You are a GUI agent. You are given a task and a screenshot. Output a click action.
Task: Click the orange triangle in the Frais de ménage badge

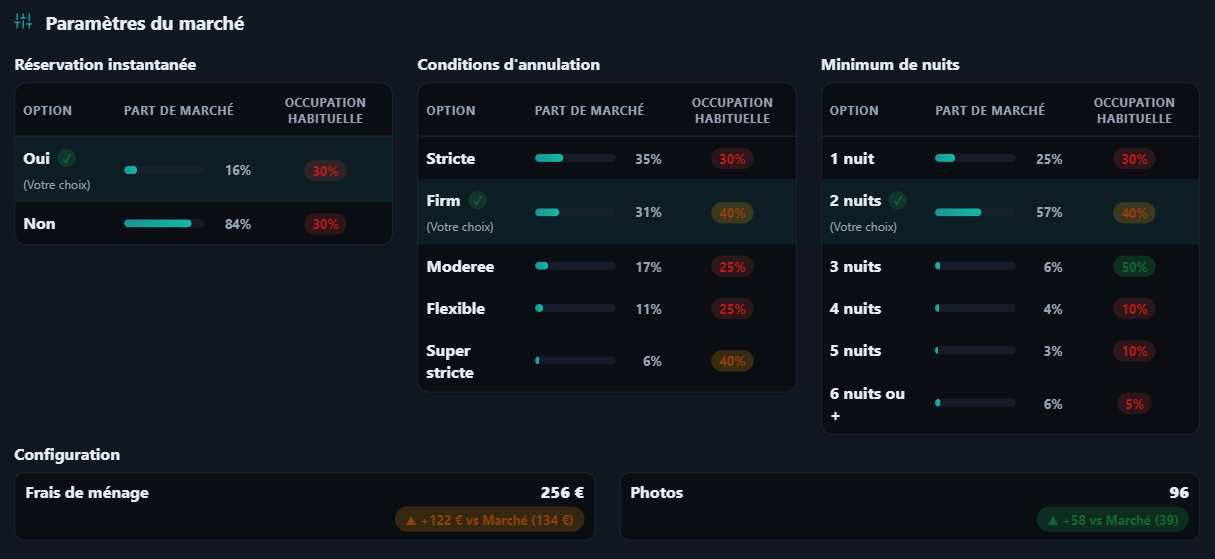[x=410, y=520]
